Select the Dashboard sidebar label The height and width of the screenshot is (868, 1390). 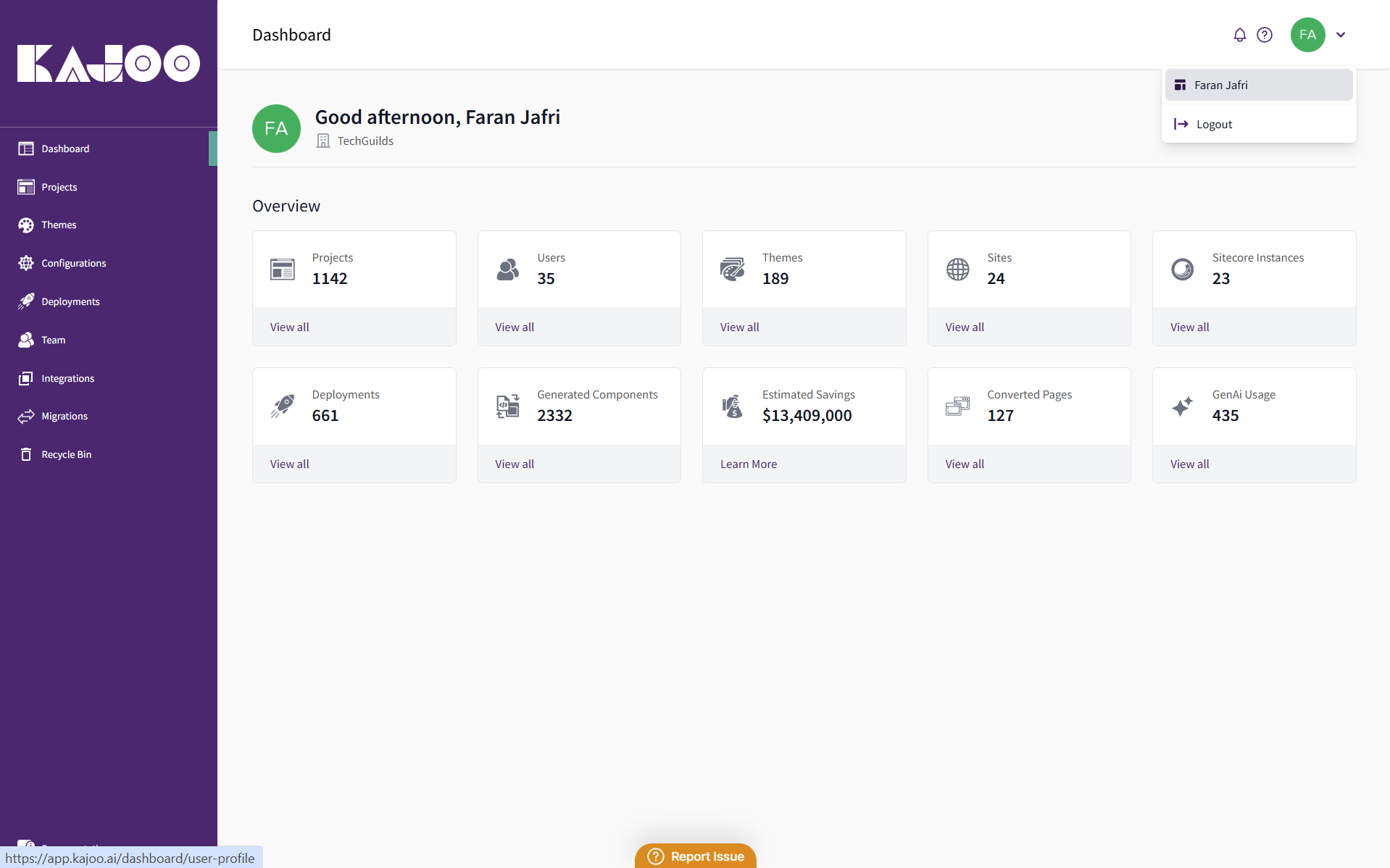[x=65, y=149]
